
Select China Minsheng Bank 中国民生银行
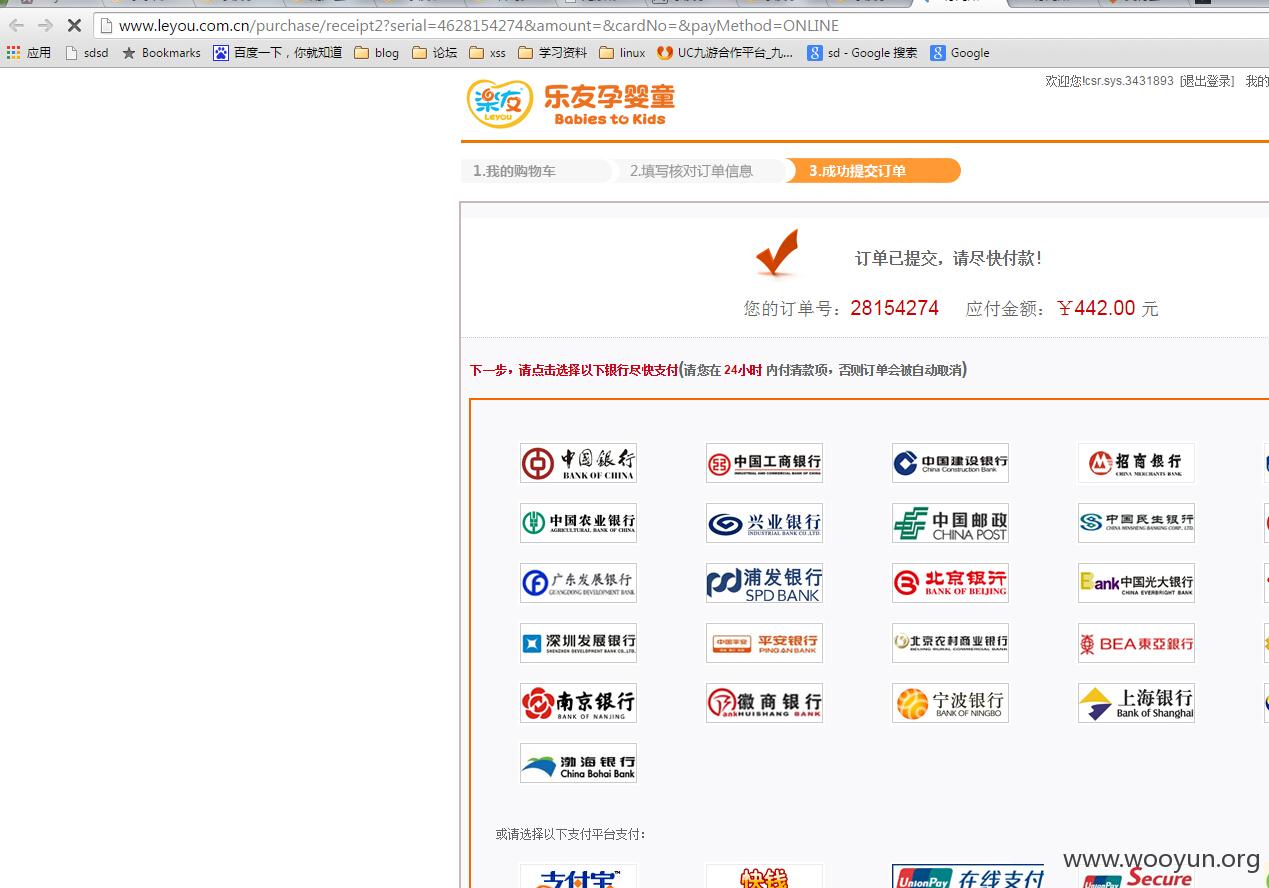[x=1136, y=523]
